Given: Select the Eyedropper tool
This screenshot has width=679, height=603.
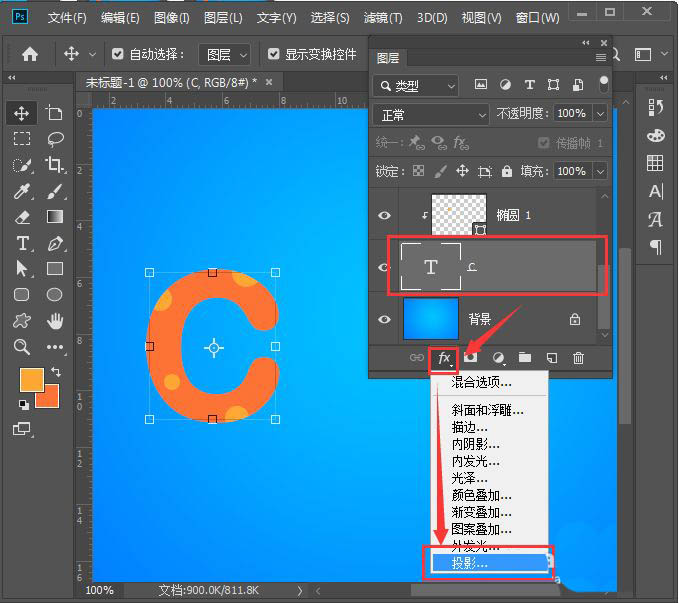Looking at the screenshot, I should (x=22, y=191).
